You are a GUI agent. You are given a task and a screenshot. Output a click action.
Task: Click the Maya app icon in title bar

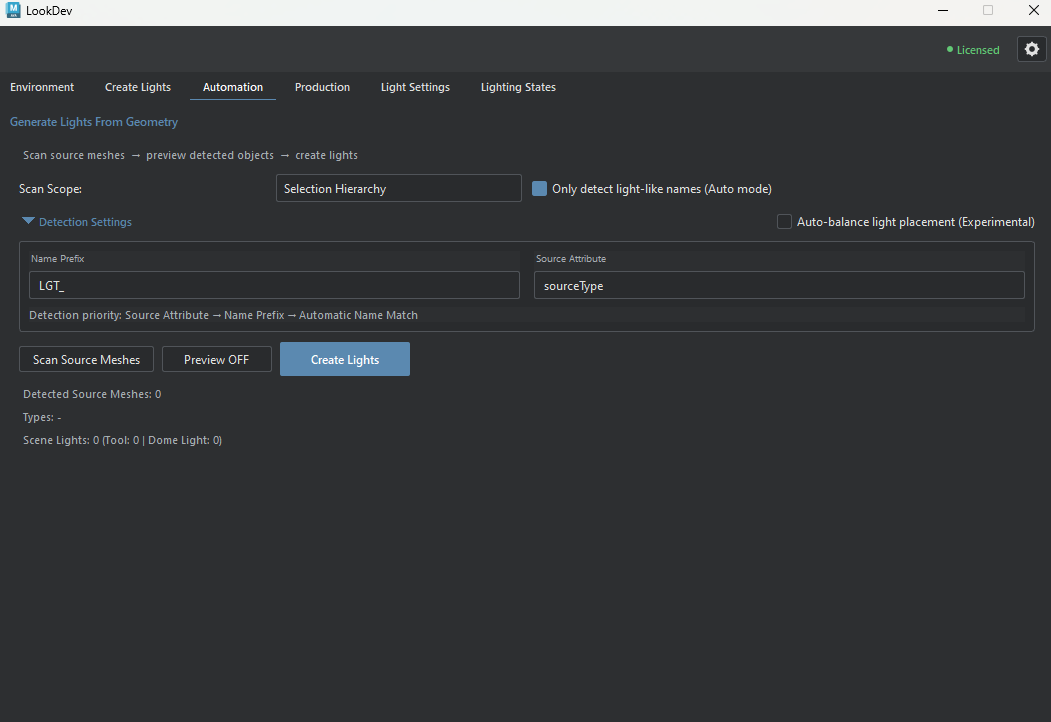tap(13, 10)
